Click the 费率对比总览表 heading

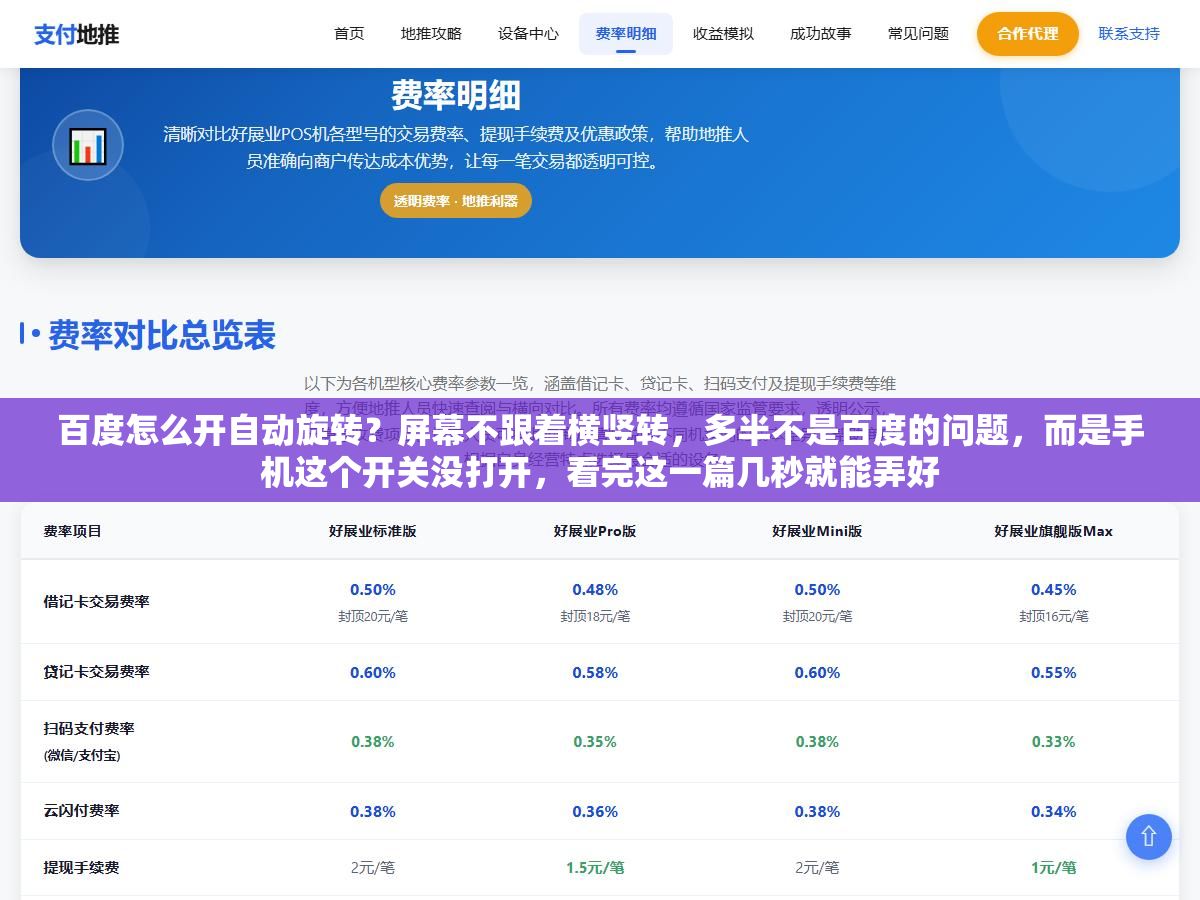tap(161, 335)
